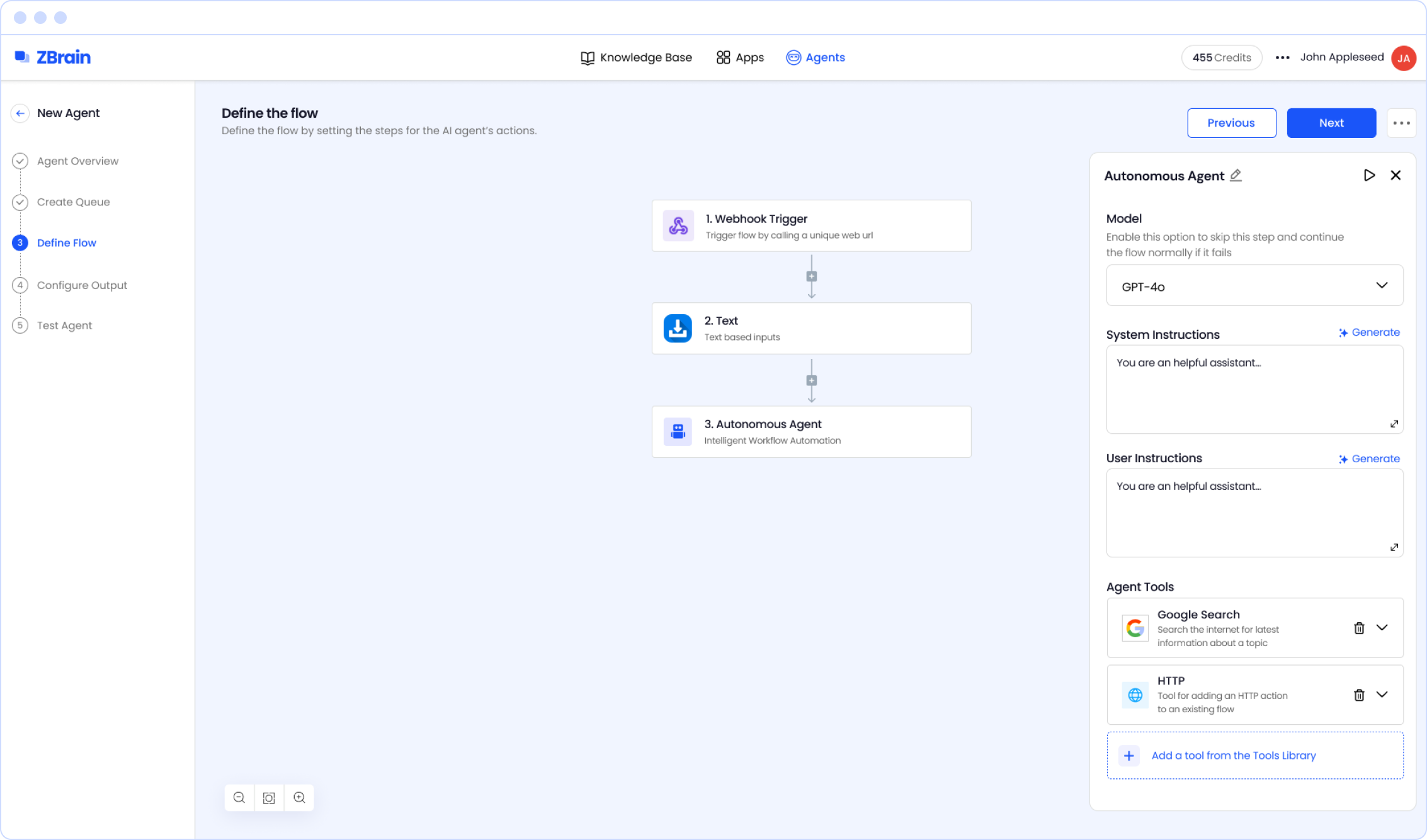Open the GPT-4o model dropdown

[x=1254, y=286]
